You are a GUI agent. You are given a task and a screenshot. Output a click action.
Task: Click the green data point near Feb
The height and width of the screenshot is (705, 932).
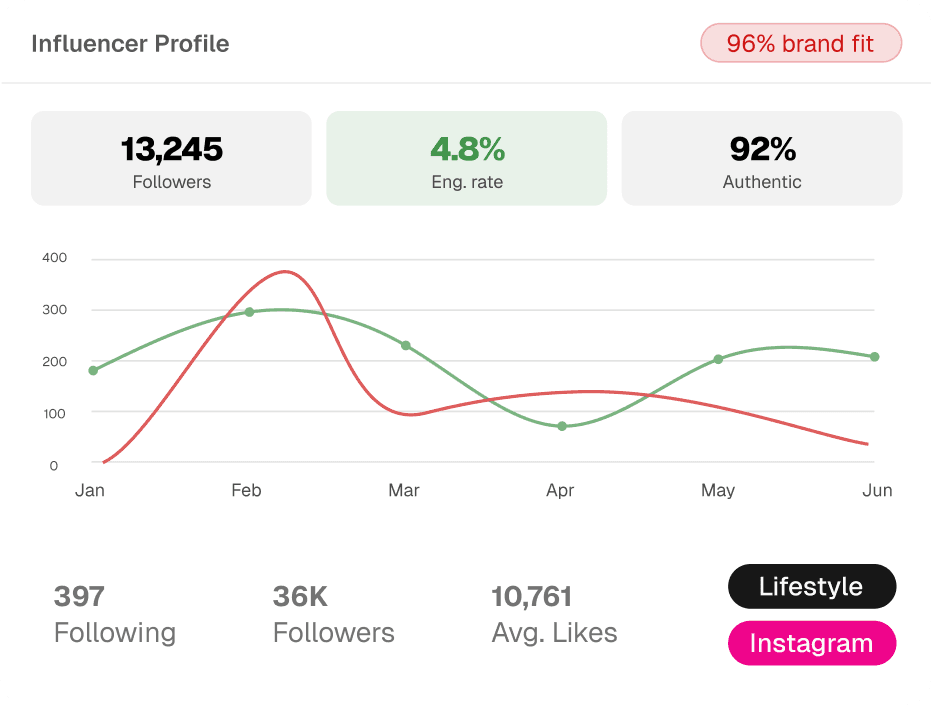(250, 312)
